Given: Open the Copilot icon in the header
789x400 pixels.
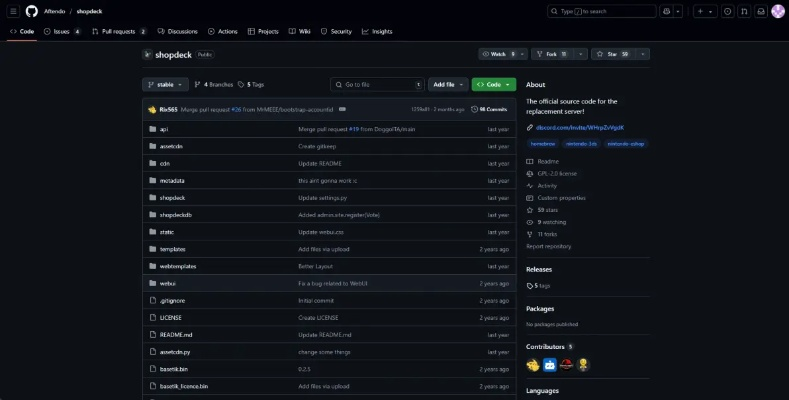Looking at the screenshot, I should pyautogui.click(x=667, y=11).
